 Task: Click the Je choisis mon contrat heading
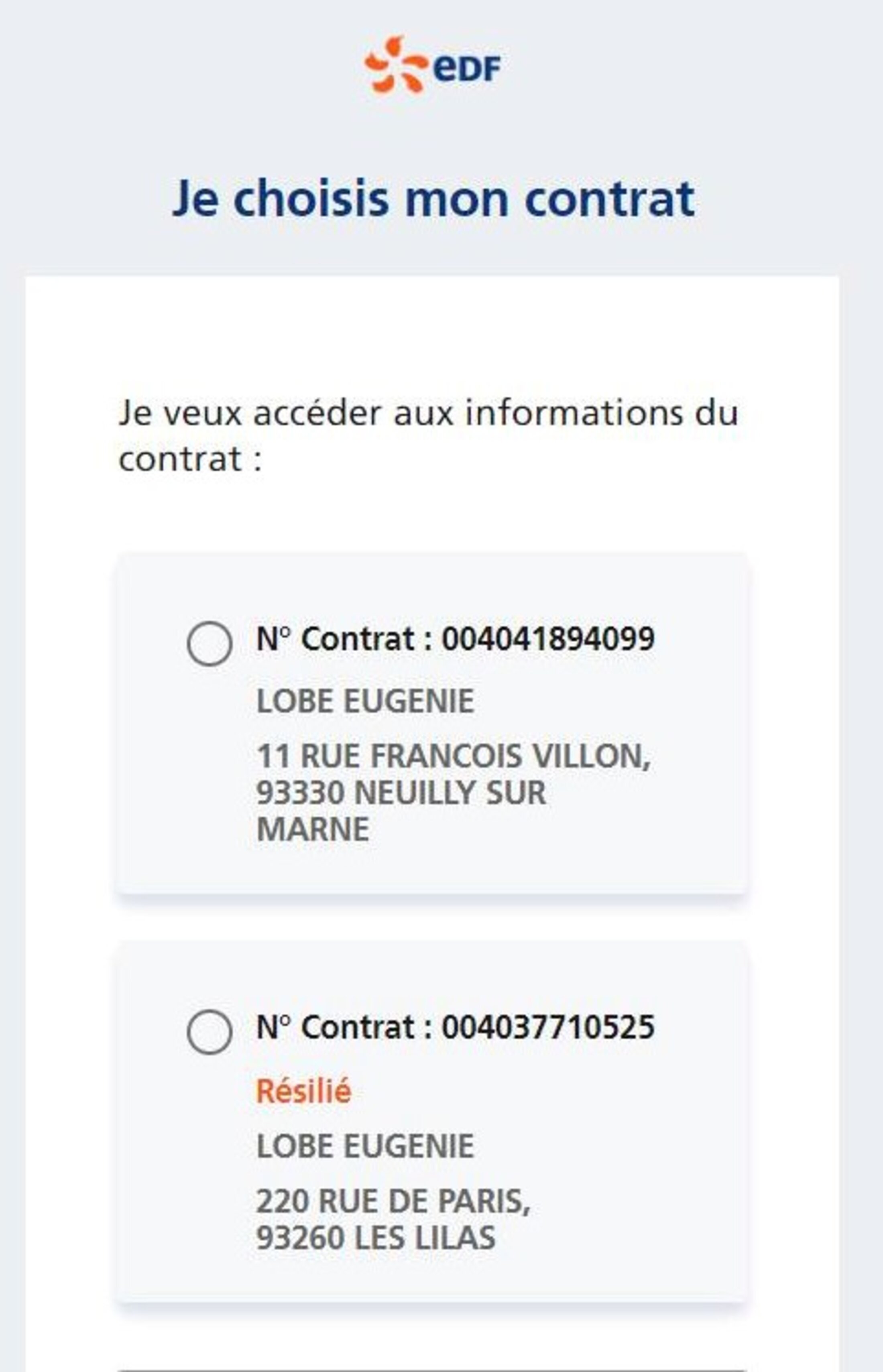point(433,198)
